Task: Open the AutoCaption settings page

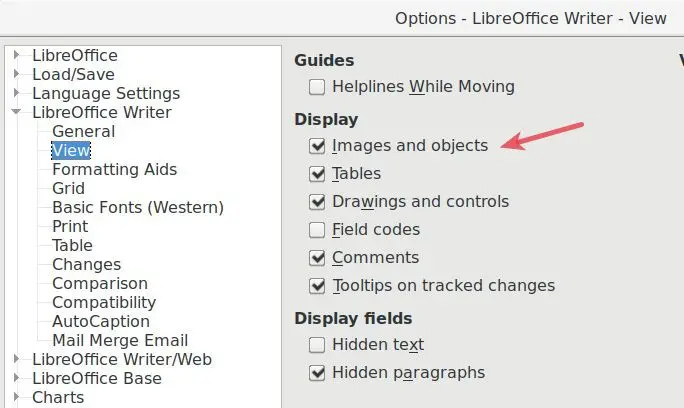Action: tap(100, 322)
